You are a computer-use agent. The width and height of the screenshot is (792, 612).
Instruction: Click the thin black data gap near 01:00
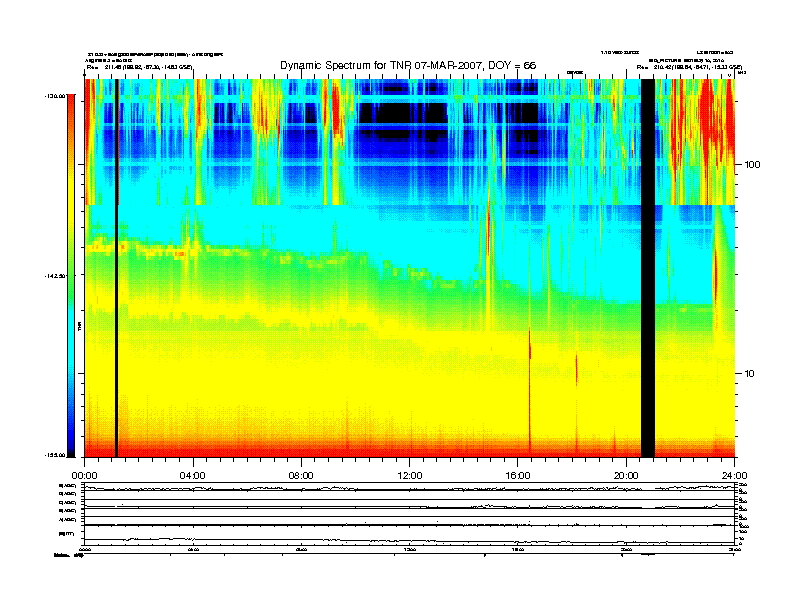coord(116,268)
